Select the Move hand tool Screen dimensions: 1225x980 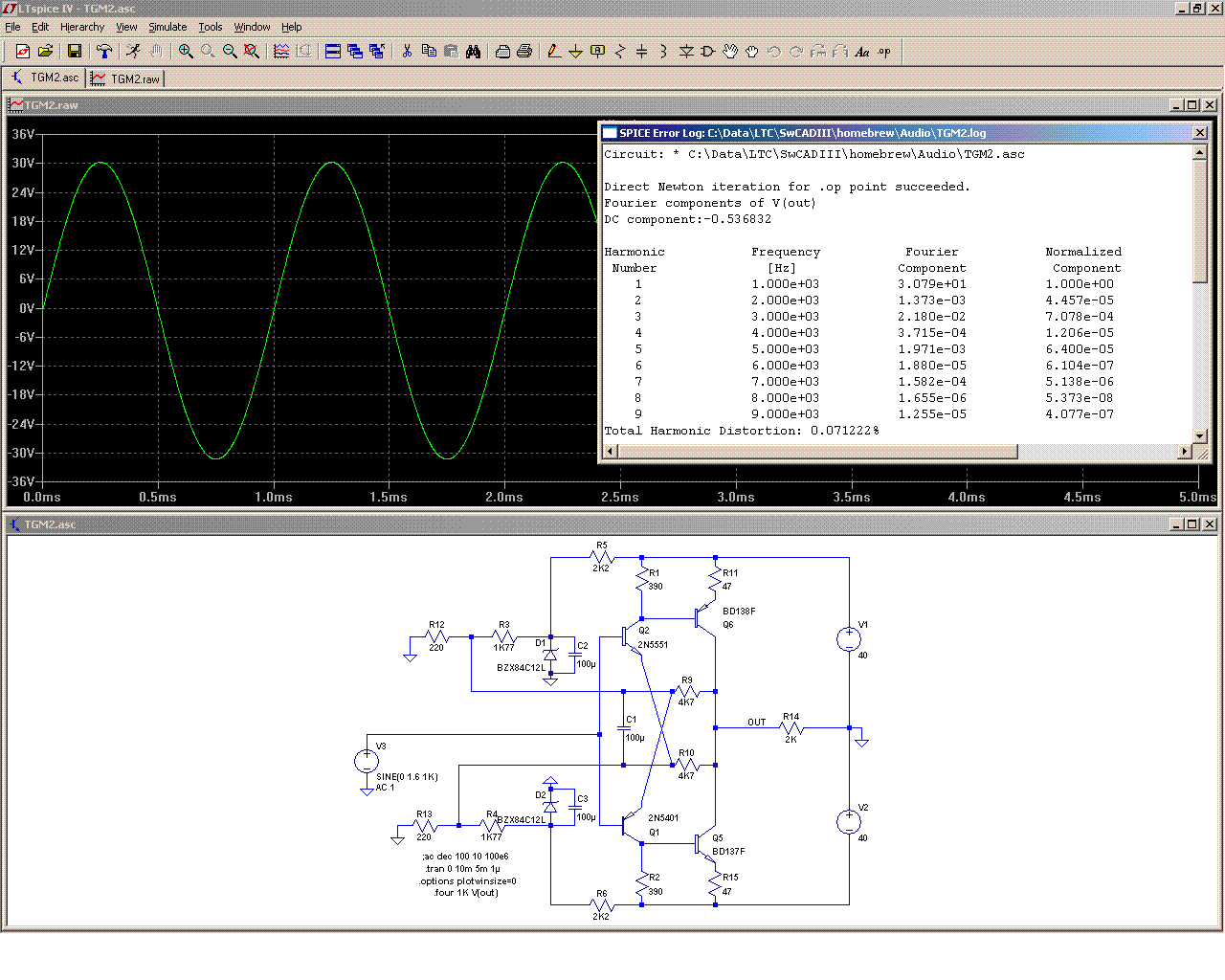pos(730,52)
